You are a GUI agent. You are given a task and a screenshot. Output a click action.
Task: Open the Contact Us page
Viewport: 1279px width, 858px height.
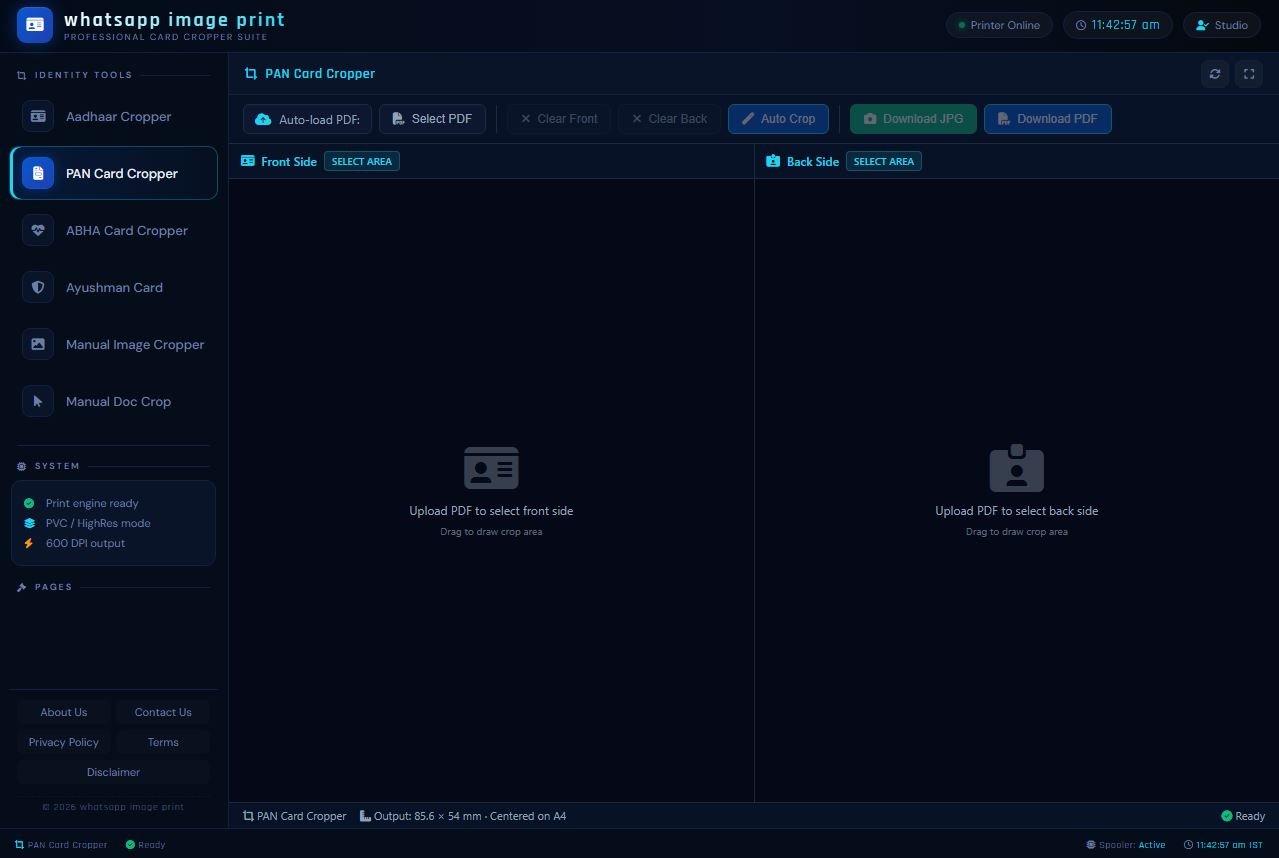(x=163, y=712)
